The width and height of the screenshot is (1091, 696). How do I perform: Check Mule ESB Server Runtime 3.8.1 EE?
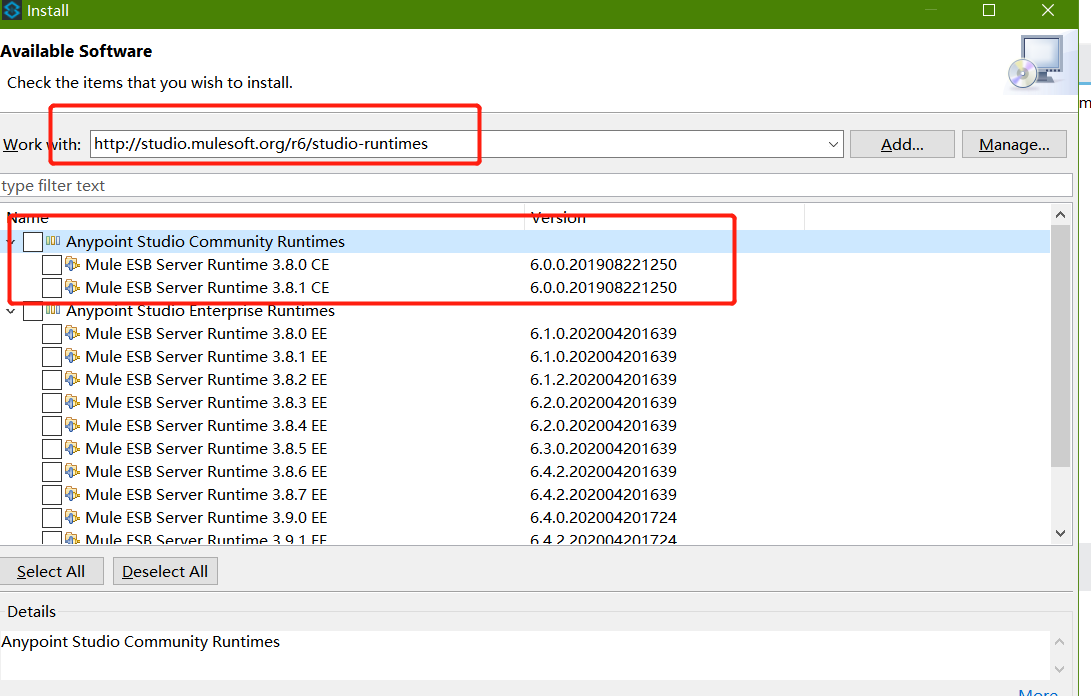51,356
